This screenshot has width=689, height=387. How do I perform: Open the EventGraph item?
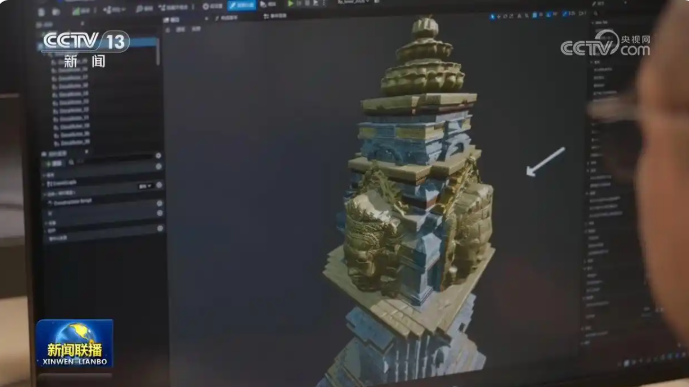(x=62, y=183)
